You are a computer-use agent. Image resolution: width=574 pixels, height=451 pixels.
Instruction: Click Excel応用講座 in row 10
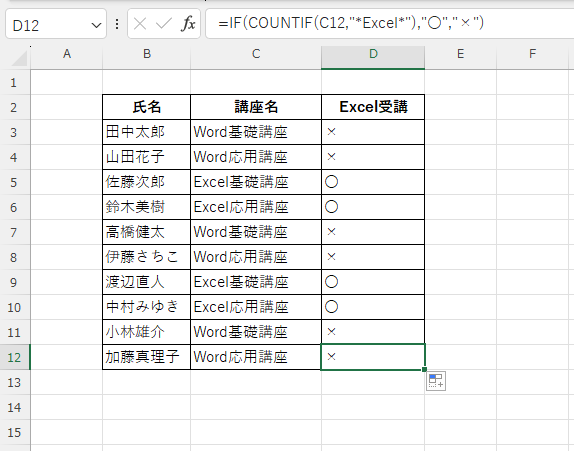point(256,307)
